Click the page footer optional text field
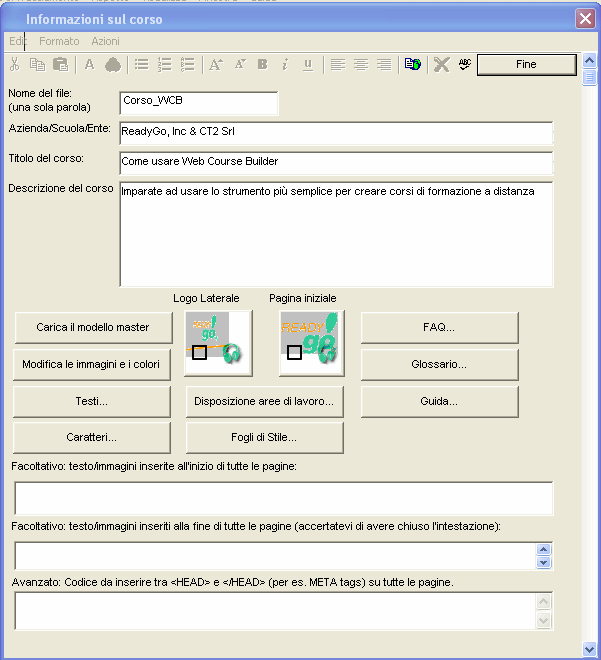601x660 pixels. 275,556
